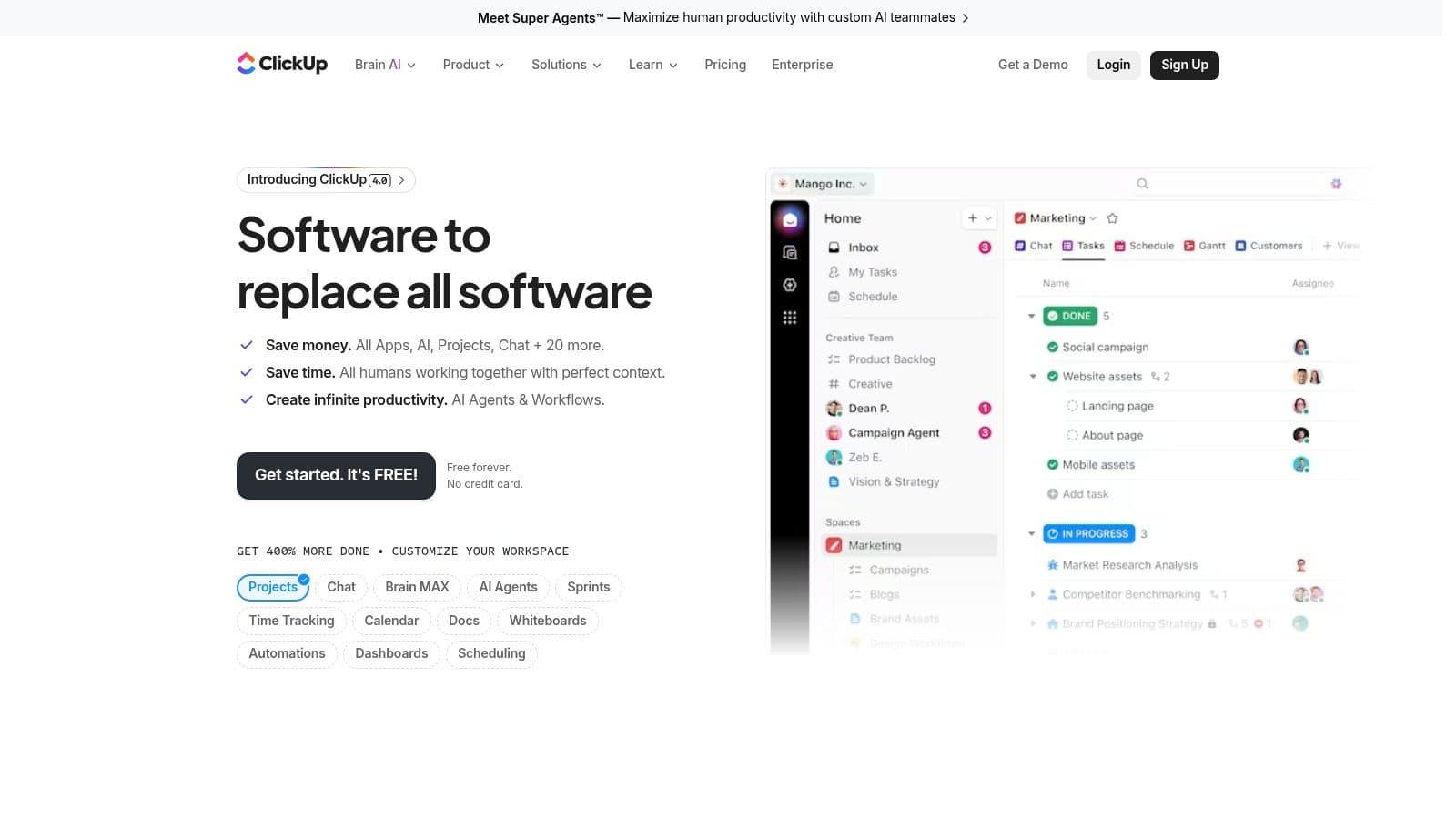Open the Solutions dropdown menu
The width and height of the screenshot is (1456, 819).
click(x=566, y=65)
